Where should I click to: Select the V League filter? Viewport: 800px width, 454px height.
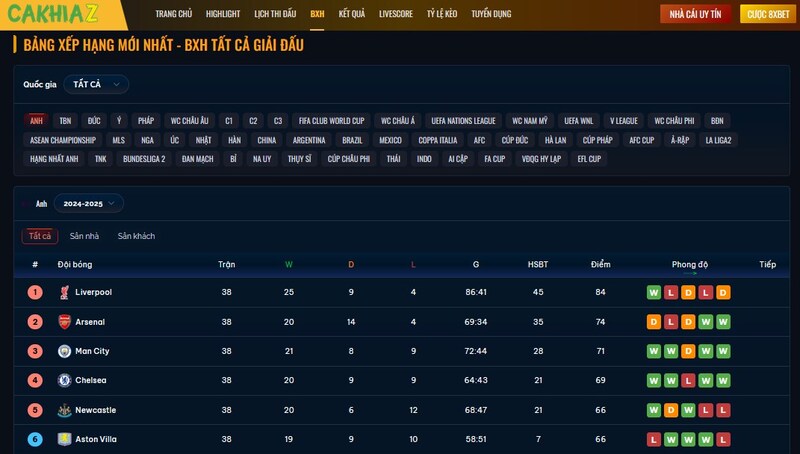pyautogui.click(x=623, y=121)
